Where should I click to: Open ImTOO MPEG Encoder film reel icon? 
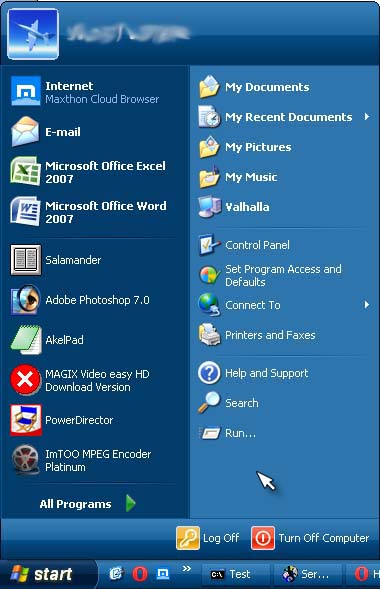26,460
